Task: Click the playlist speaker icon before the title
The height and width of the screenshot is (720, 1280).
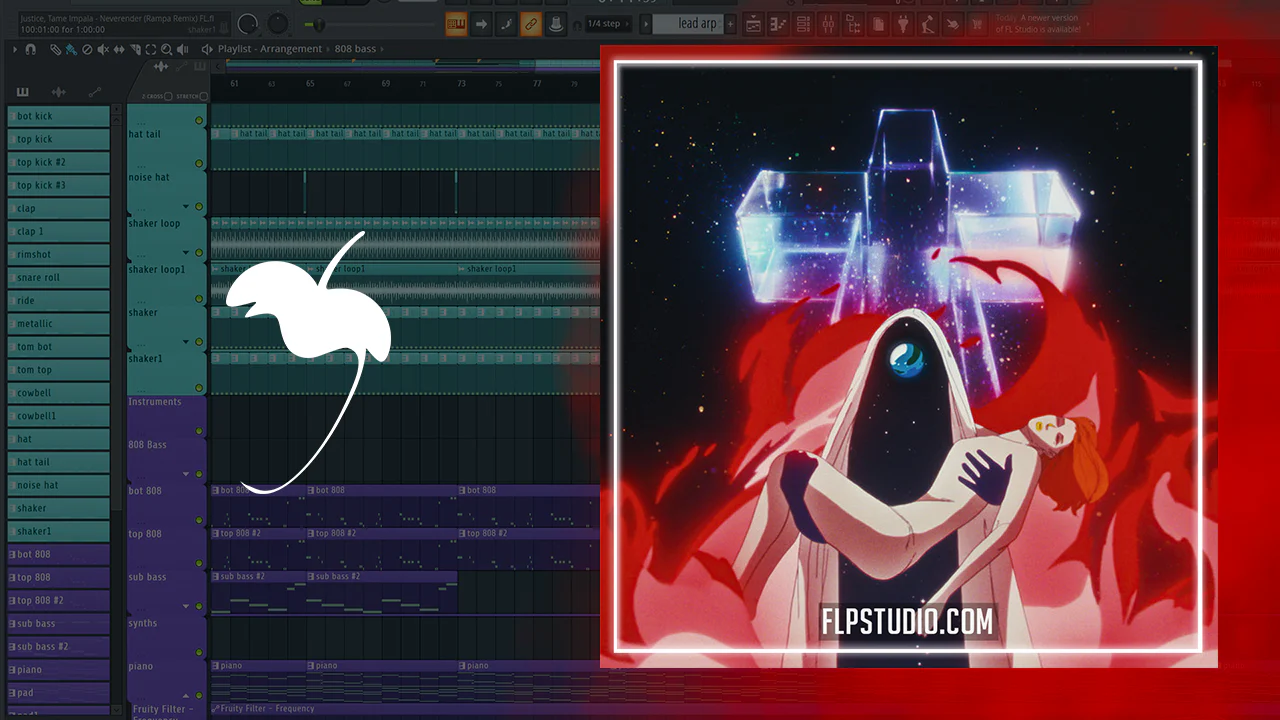Action: (207, 49)
